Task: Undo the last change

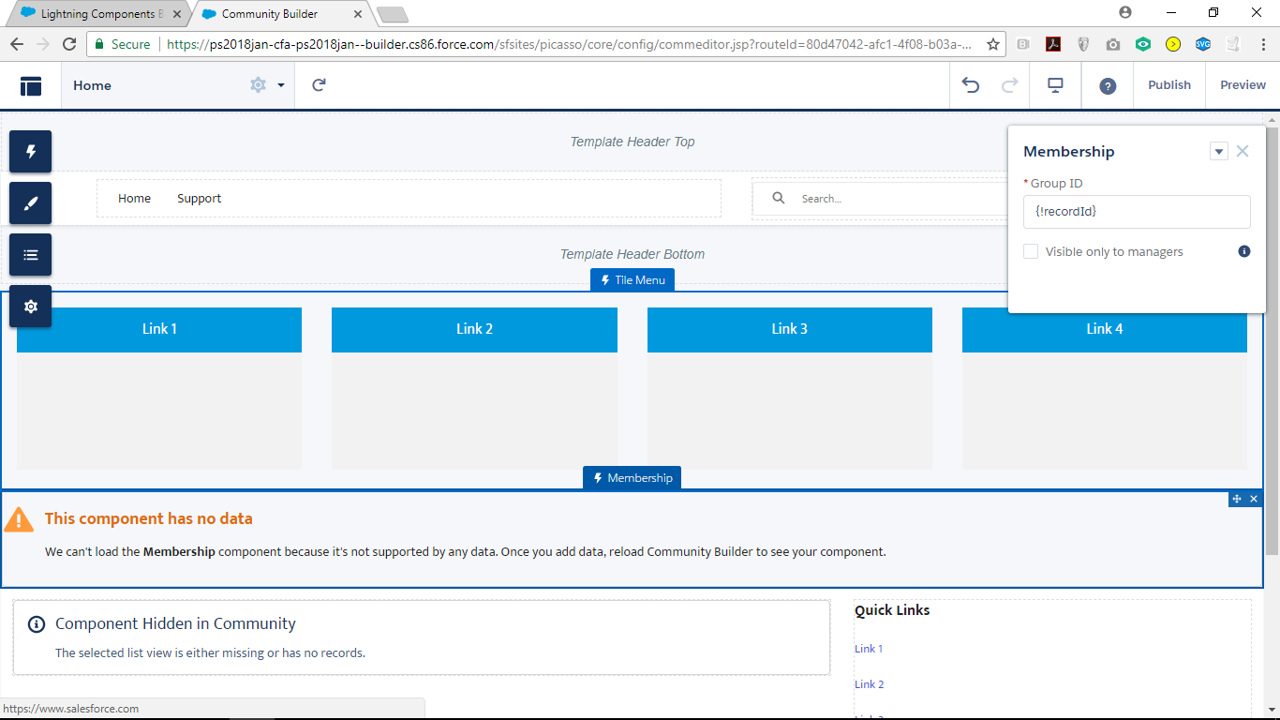Action: pyautogui.click(x=970, y=85)
